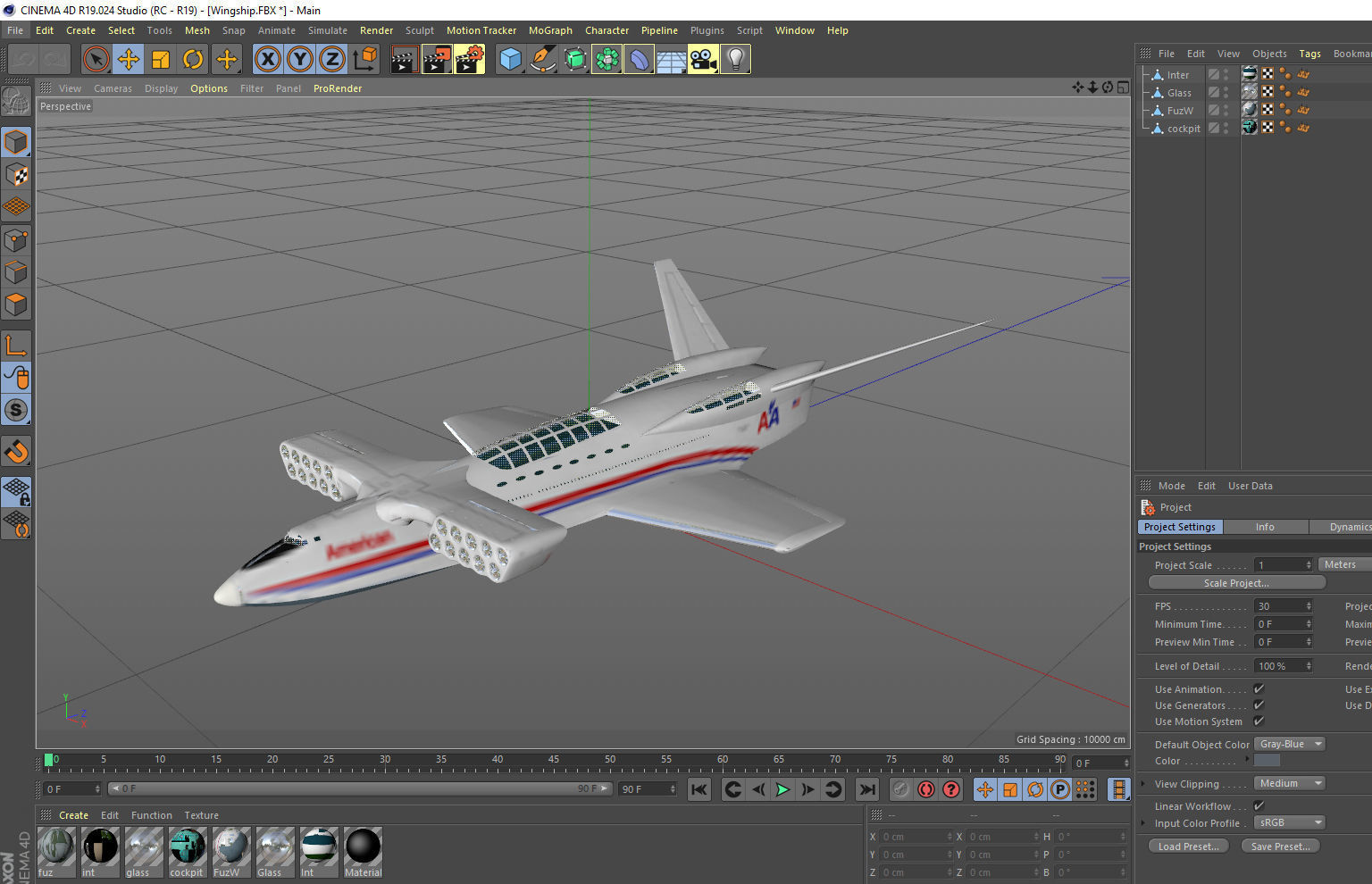1372x884 pixels.
Task: Open the Simulate menu
Action: click(x=328, y=30)
